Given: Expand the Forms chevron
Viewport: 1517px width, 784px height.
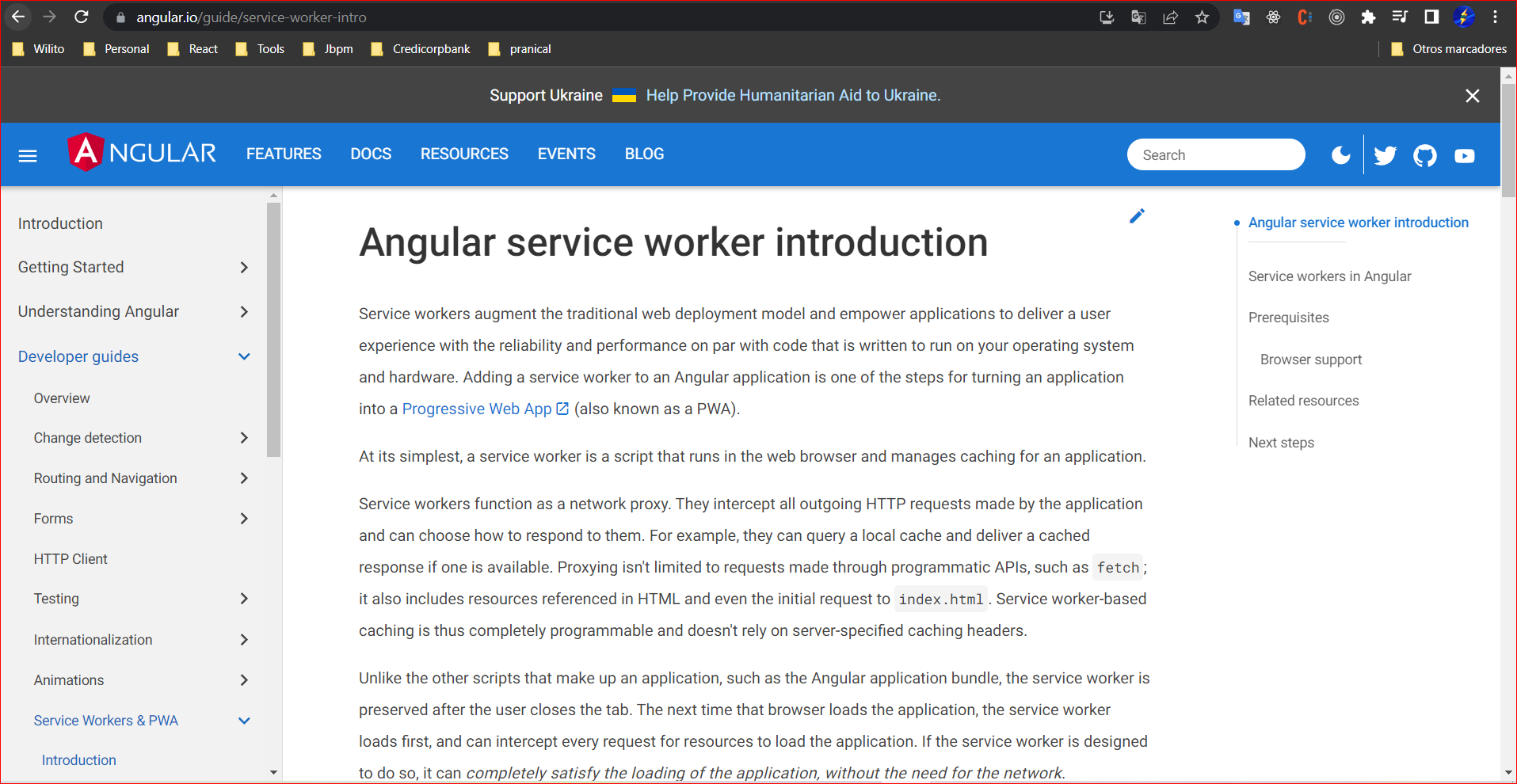Looking at the screenshot, I should [244, 519].
